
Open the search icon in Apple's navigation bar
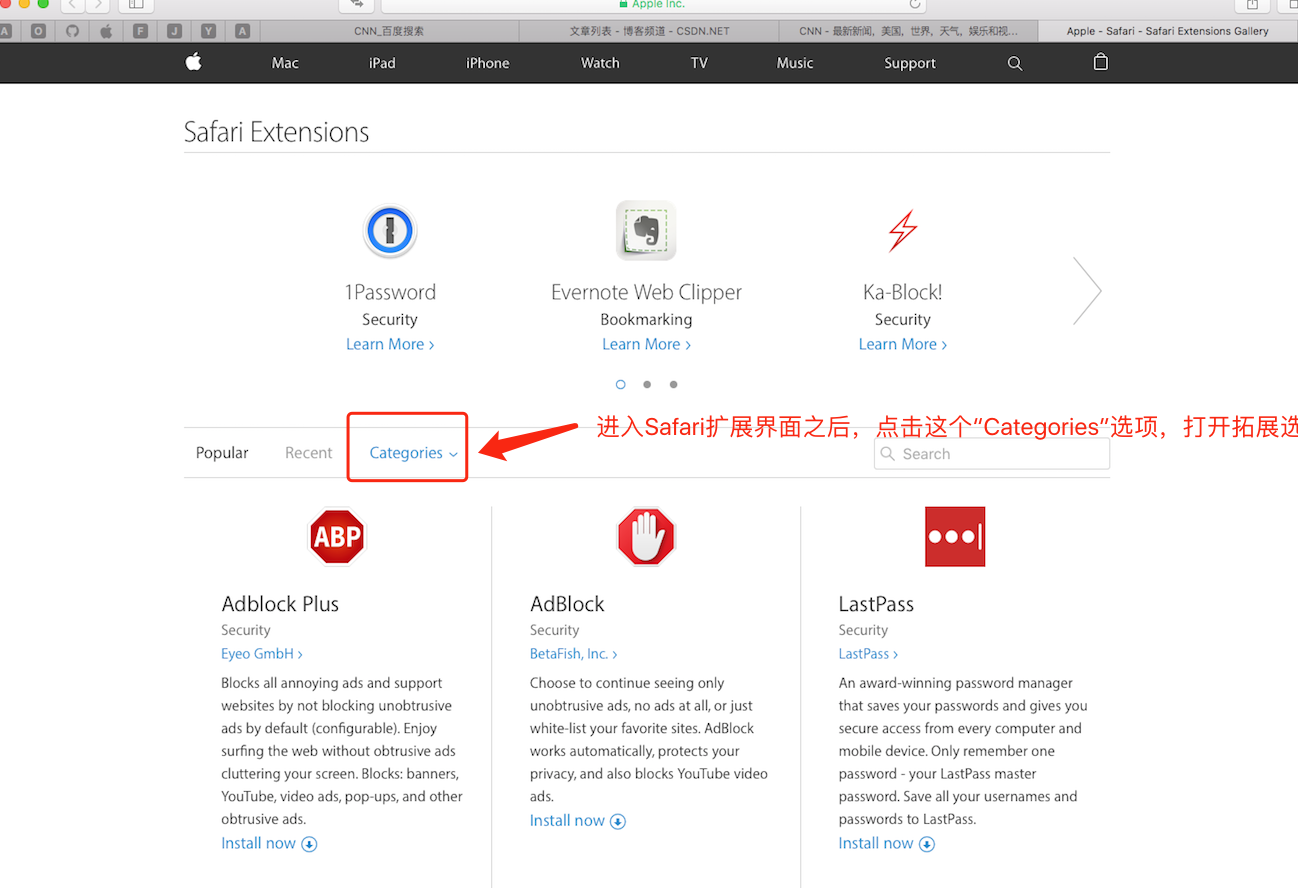[1015, 63]
